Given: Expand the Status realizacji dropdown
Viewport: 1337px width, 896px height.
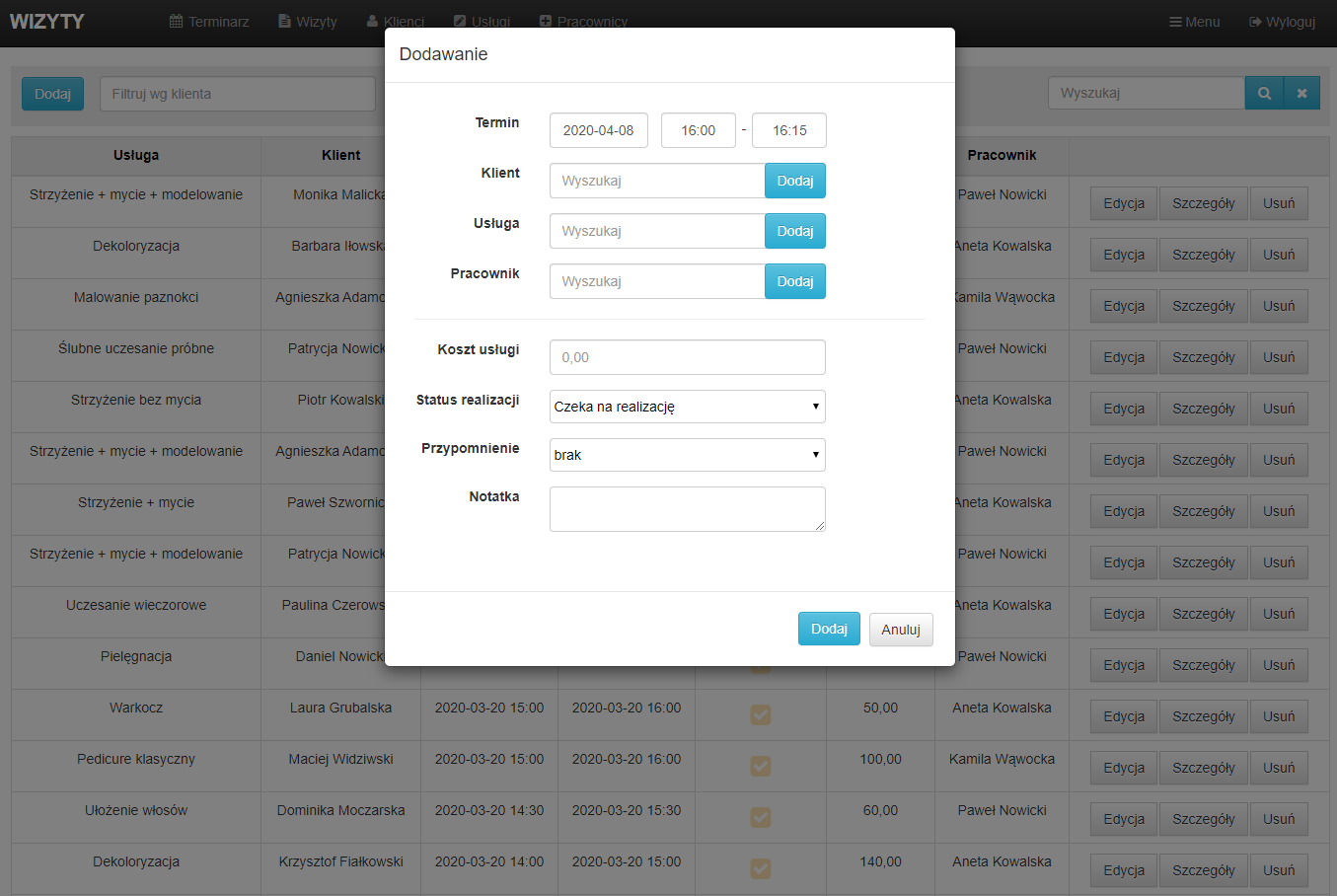Looking at the screenshot, I should [687, 407].
